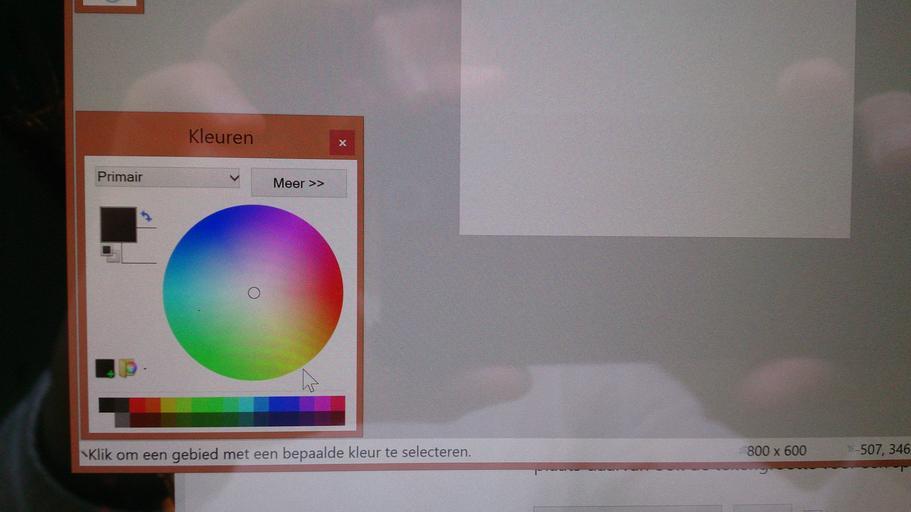Choose the gray swatch in the bottom palette row
The width and height of the screenshot is (911, 512).
coord(122,420)
